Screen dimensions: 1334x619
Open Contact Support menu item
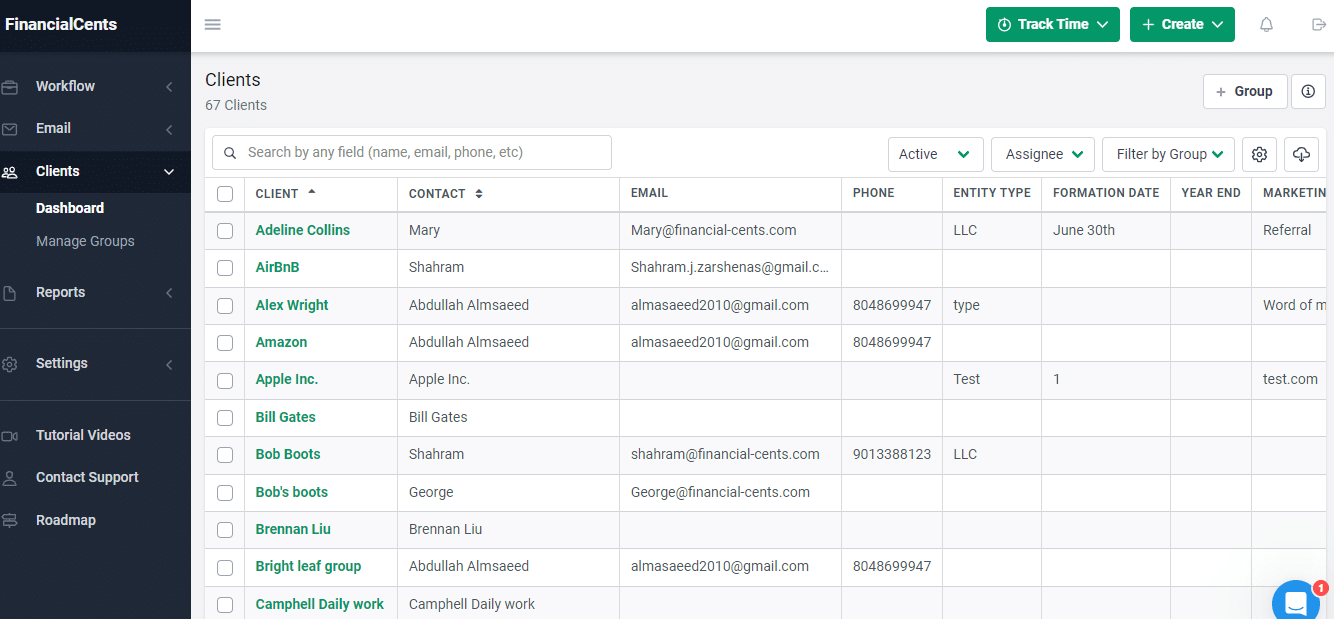[x=87, y=477]
